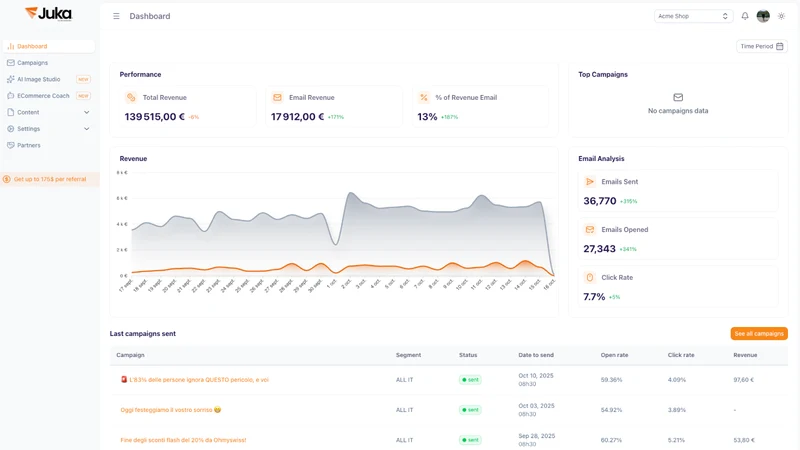Open Campaigns in sidebar
This screenshot has height=450, width=800.
[x=49, y=63]
